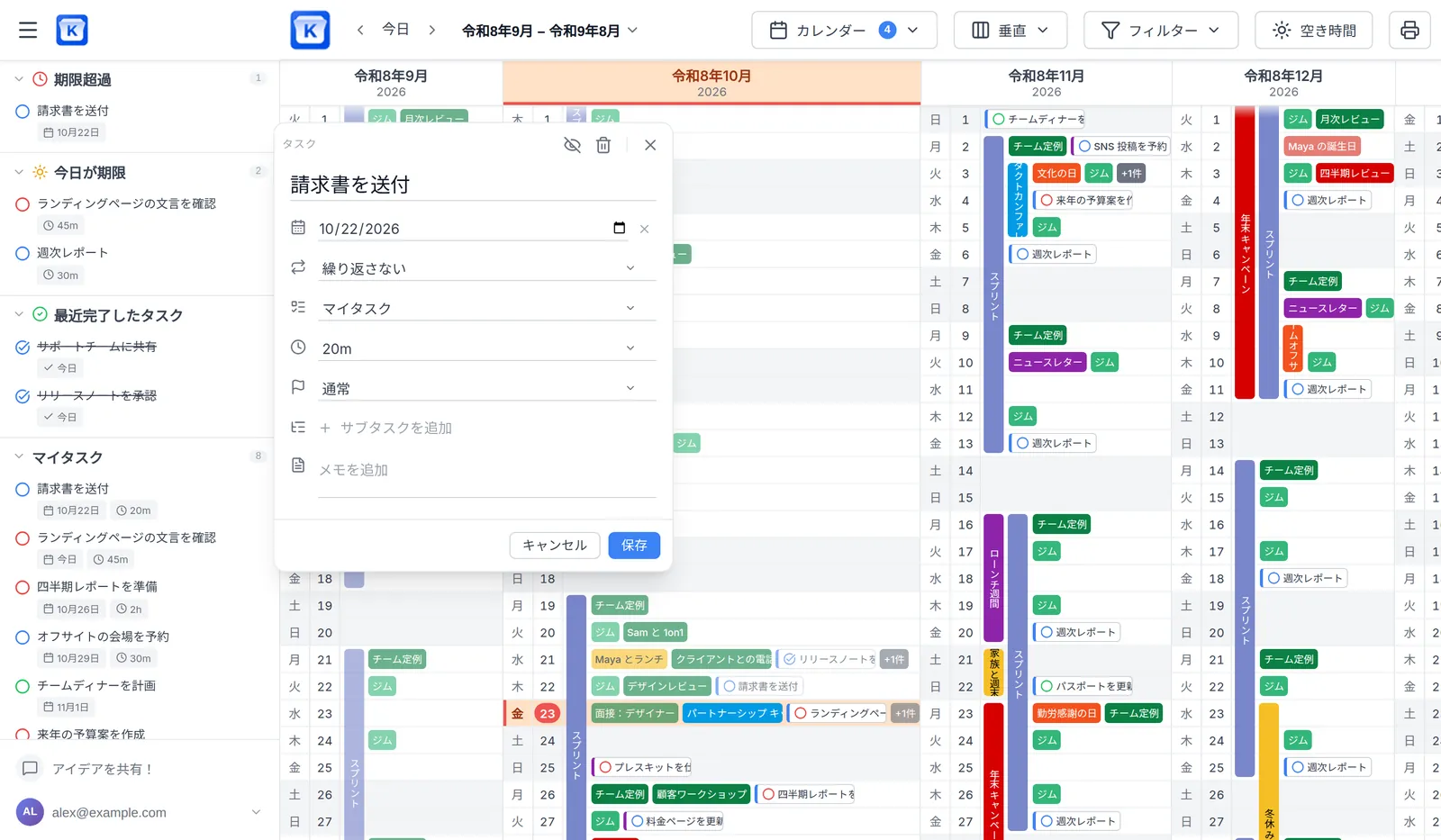Click the K logo in the sidebar header
Image resolution: width=1441 pixels, height=840 pixels.
72,30
